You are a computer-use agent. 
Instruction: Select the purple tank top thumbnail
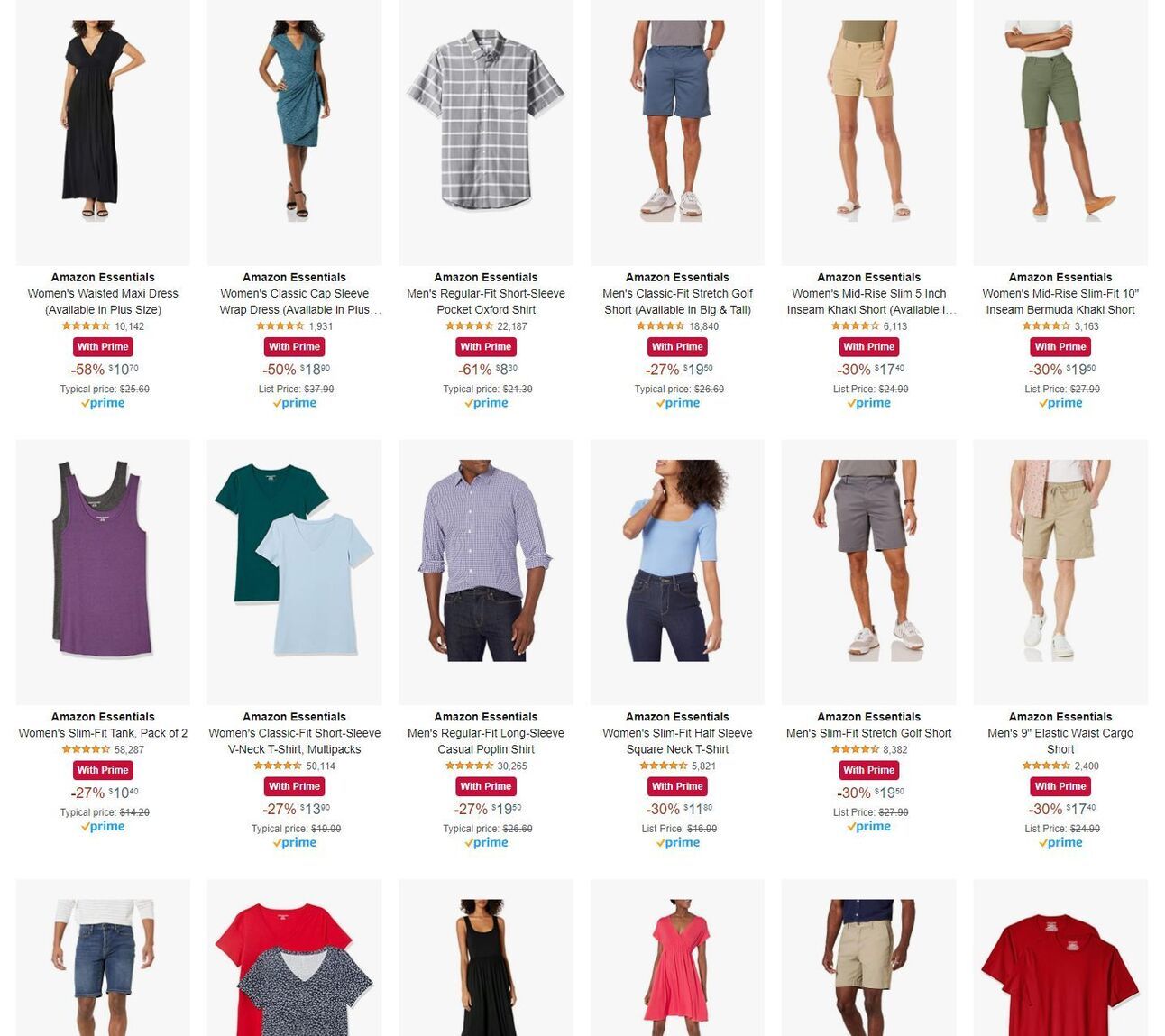[x=103, y=572]
